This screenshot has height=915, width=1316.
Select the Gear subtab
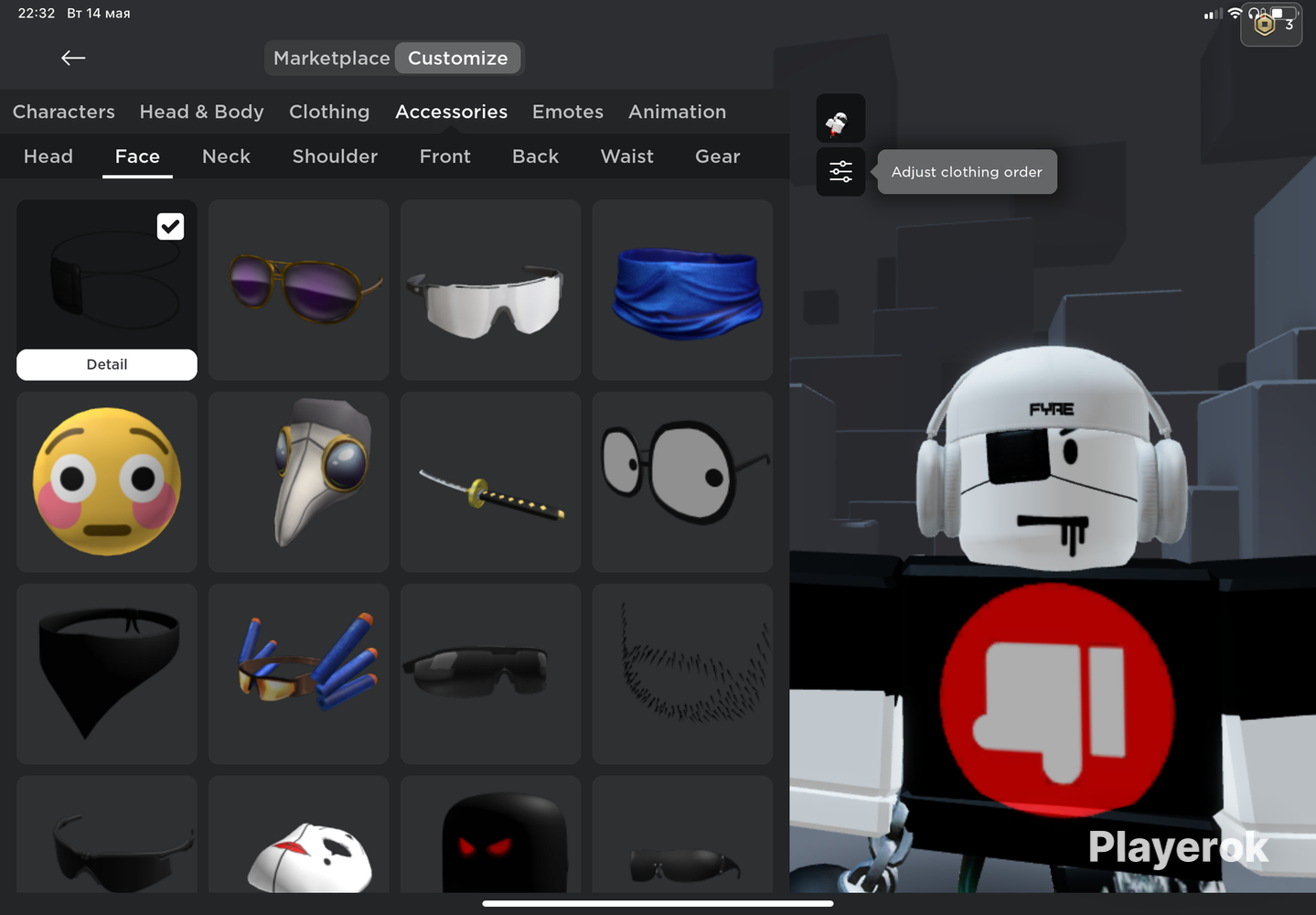(718, 156)
